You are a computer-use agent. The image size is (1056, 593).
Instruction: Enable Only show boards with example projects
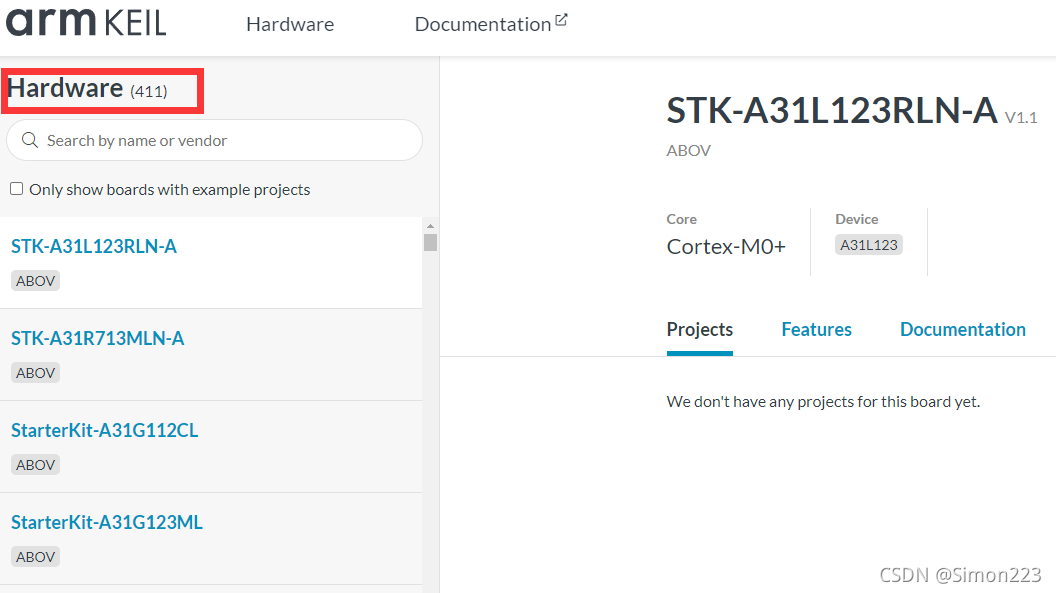coord(17,189)
